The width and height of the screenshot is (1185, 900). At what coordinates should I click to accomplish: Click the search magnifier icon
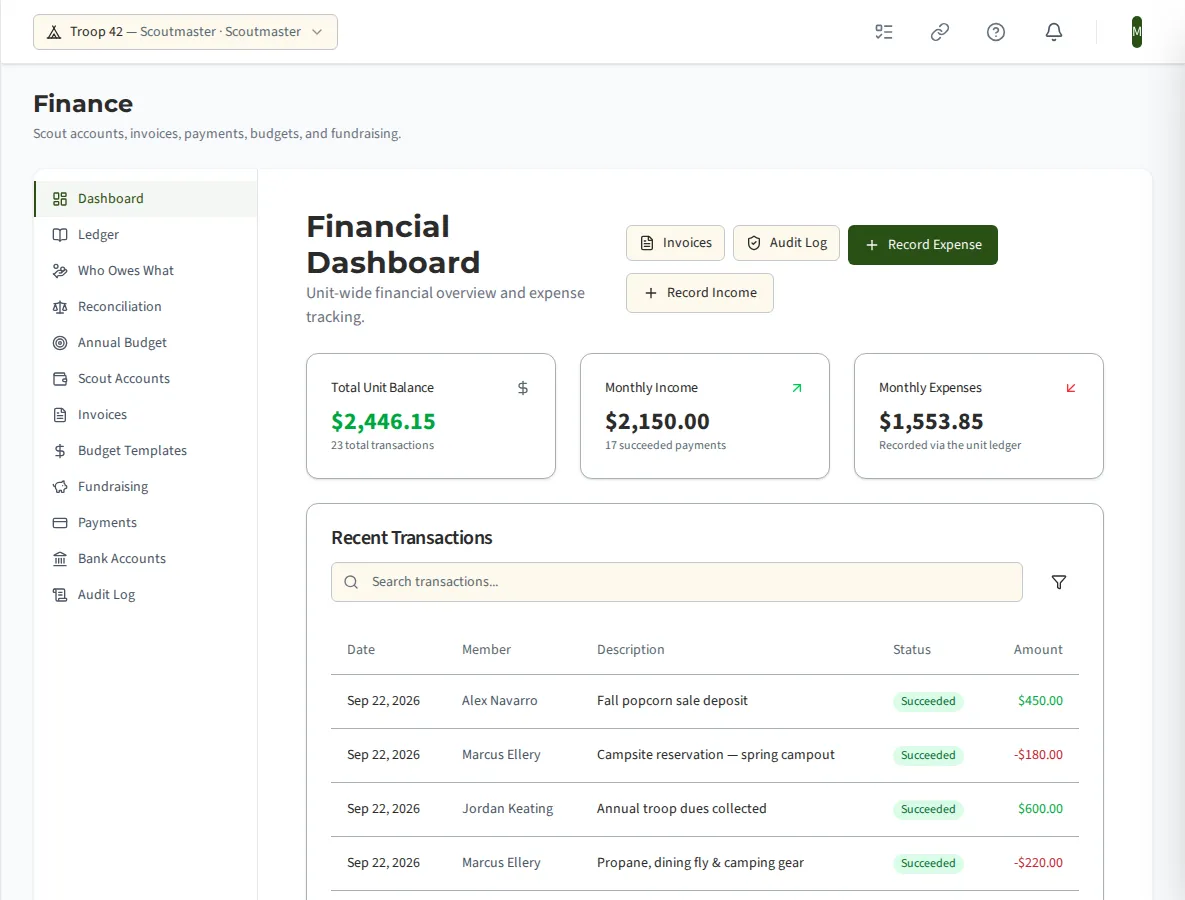click(351, 582)
